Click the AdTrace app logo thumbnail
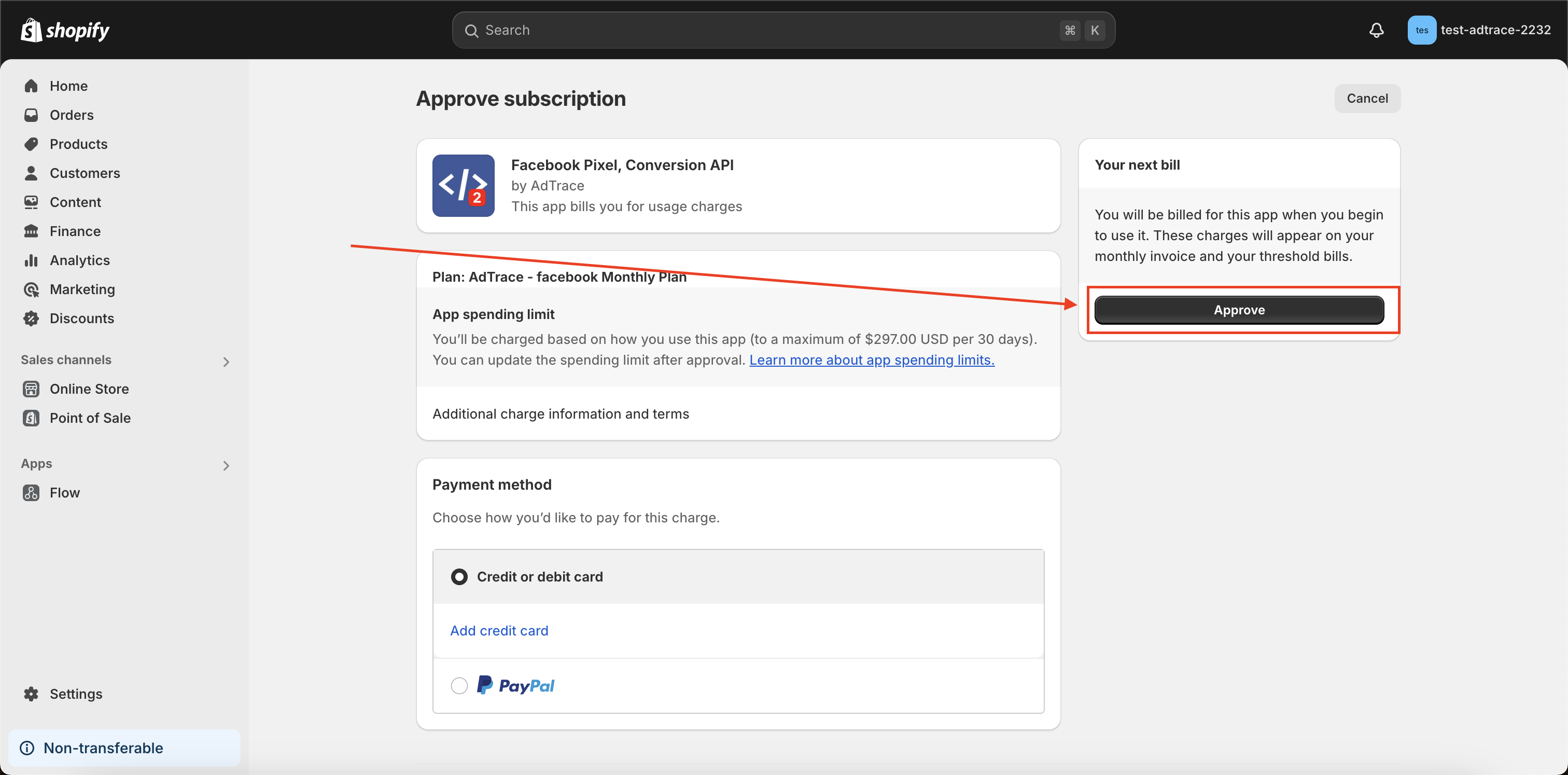 point(463,186)
